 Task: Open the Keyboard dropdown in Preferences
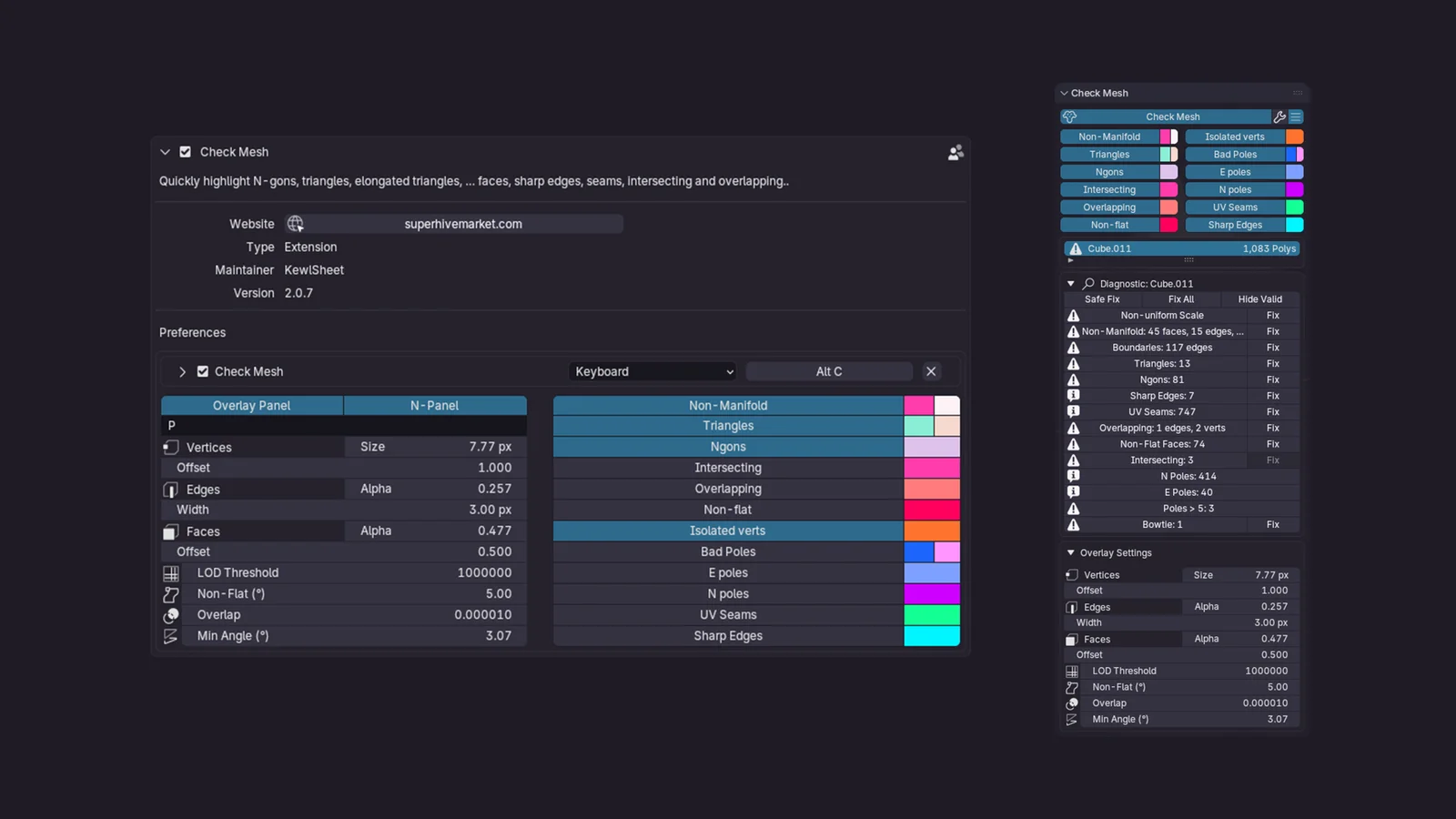pos(652,371)
